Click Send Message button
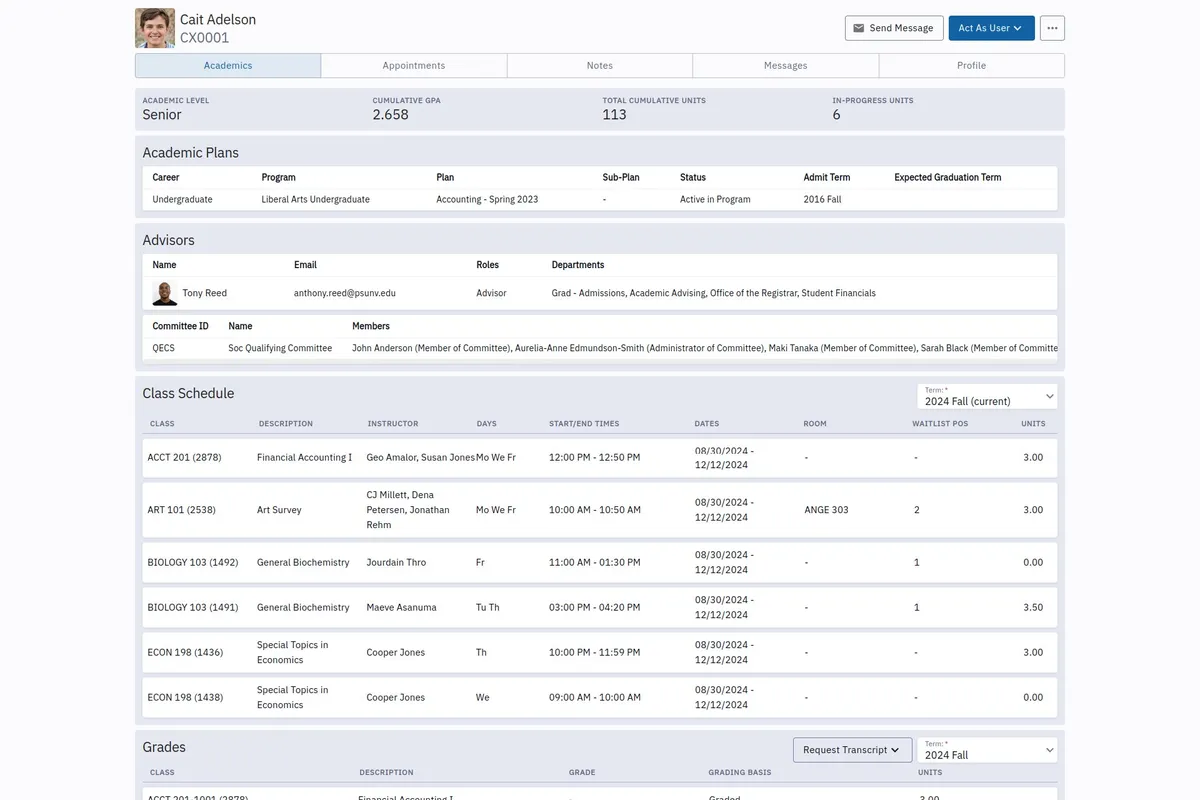Screen dimensions: 1200x800 point(892,28)
